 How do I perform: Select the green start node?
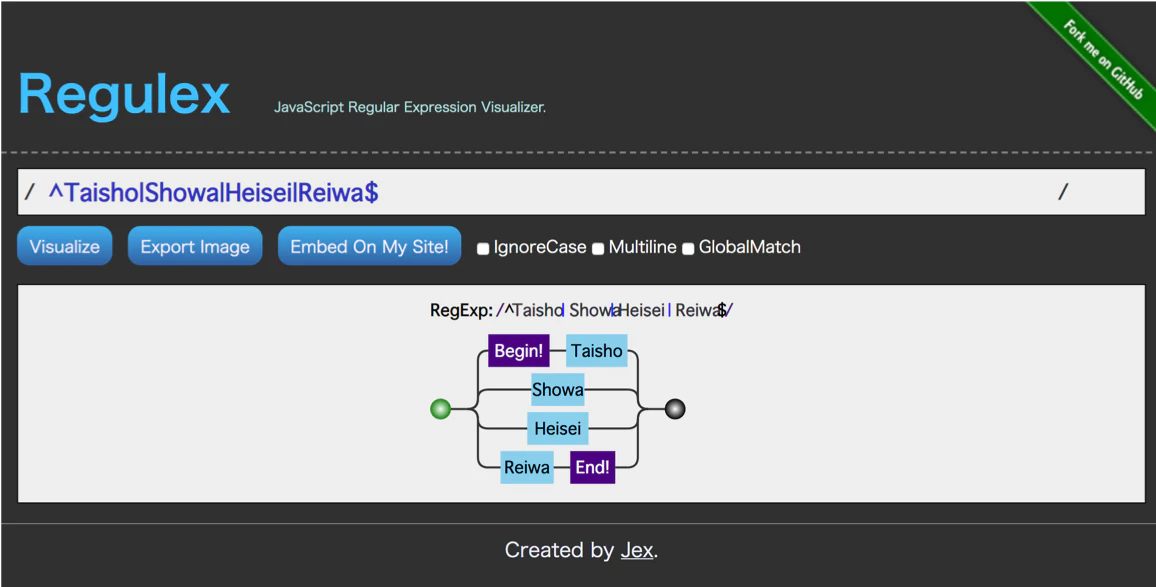[440, 409]
